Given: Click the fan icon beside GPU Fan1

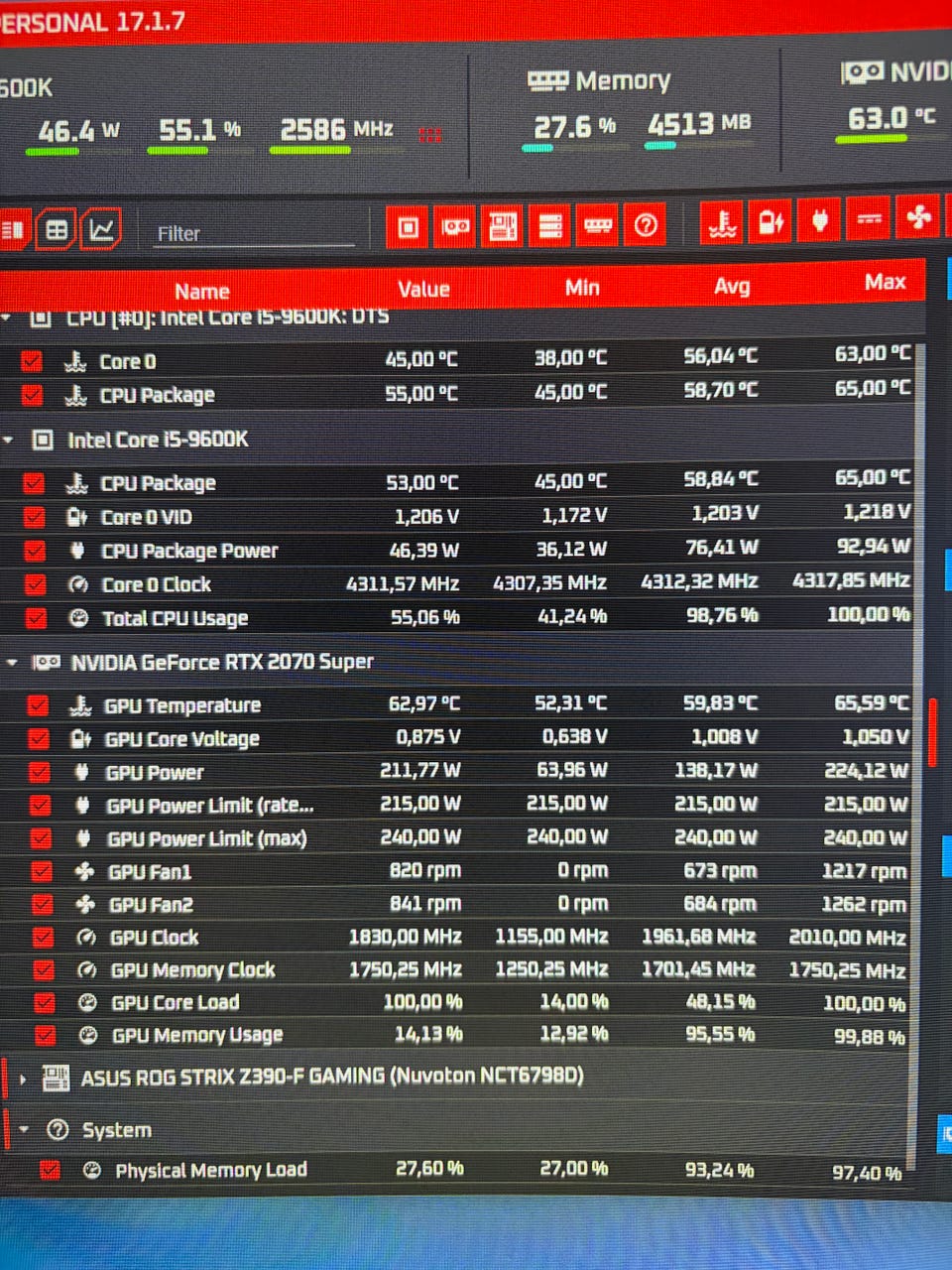Looking at the screenshot, I should click(84, 872).
